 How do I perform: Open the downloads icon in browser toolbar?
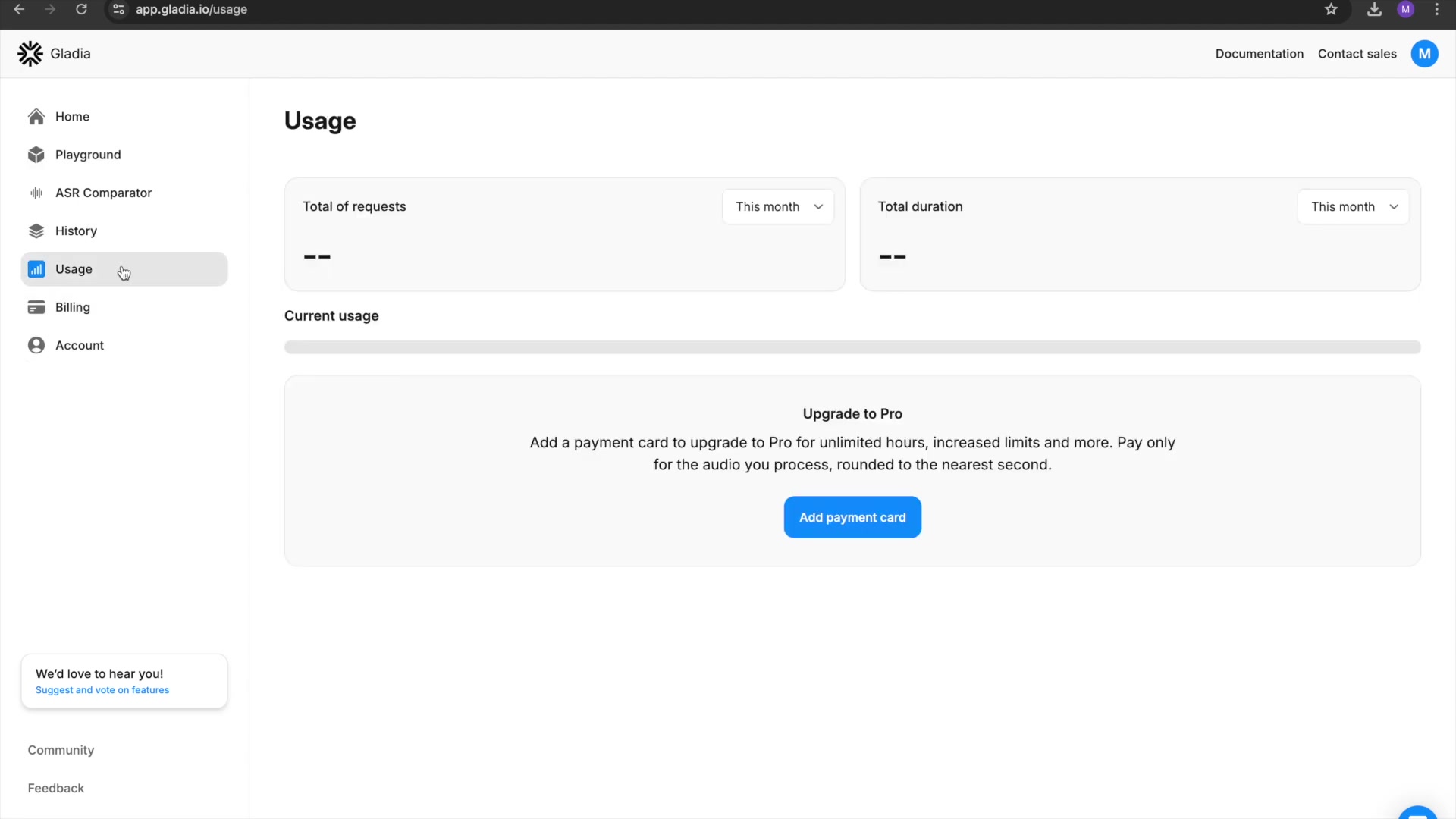coord(1373,10)
